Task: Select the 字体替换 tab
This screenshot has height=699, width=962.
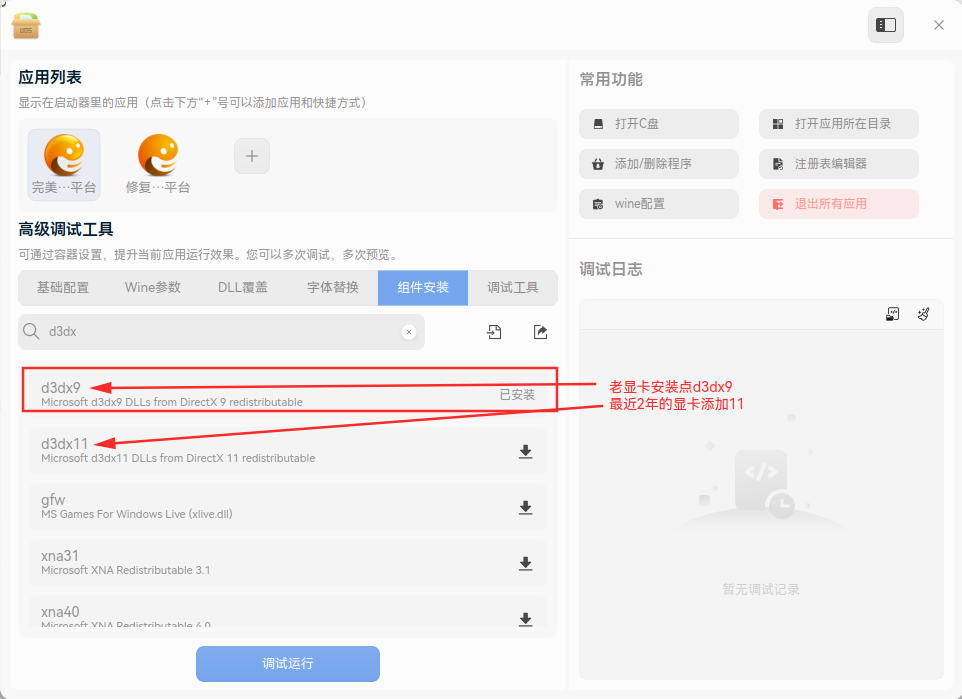Action: coord(333,288)
